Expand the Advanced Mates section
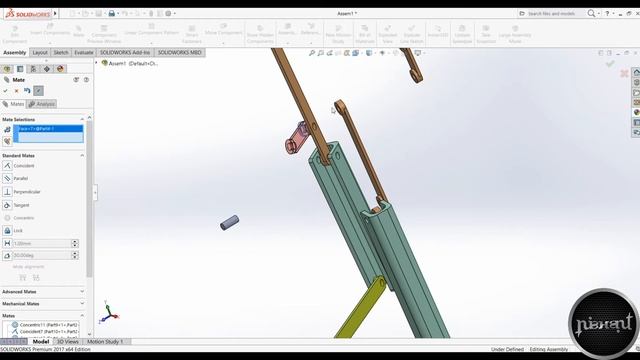640x360 pixels. [x=82, y=291]
